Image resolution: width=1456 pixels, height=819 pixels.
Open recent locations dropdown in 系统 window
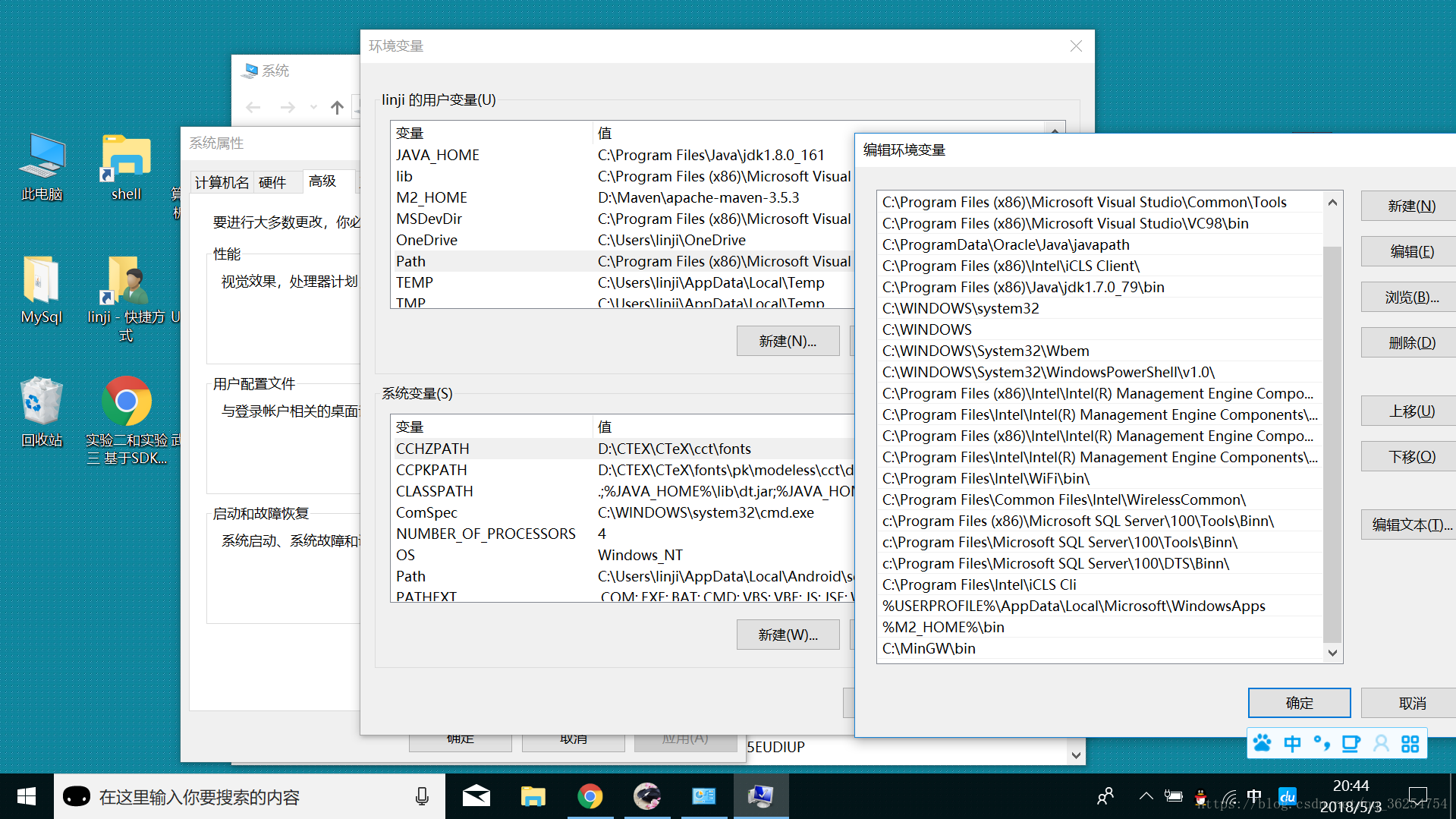pyautogui.click(x=313, y=107)
